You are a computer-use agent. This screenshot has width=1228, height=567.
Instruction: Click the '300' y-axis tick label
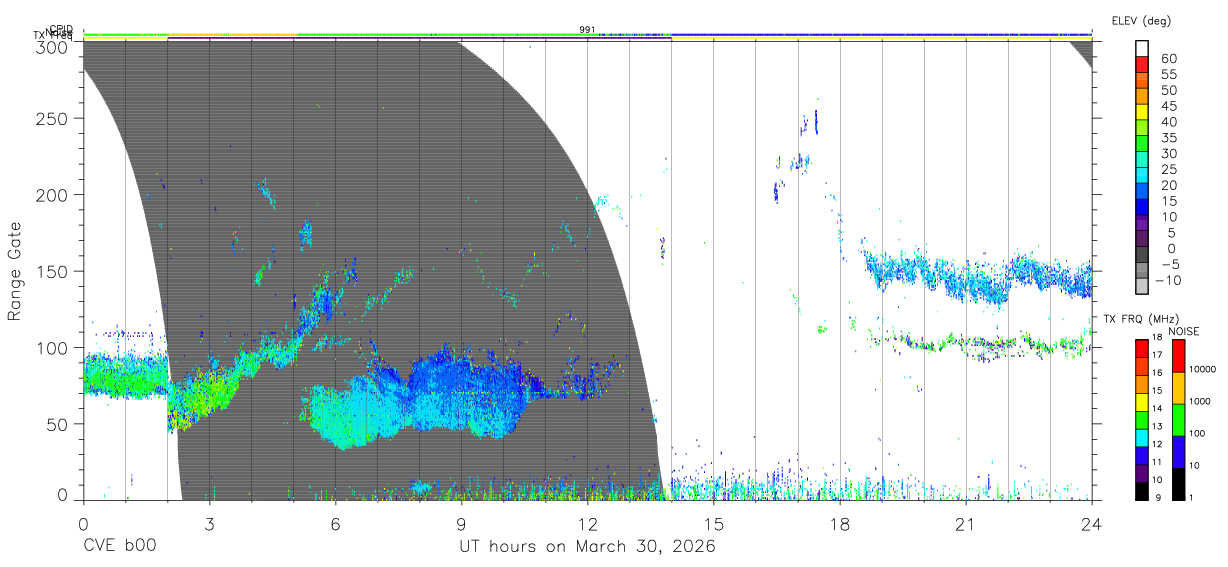(52, 46)
